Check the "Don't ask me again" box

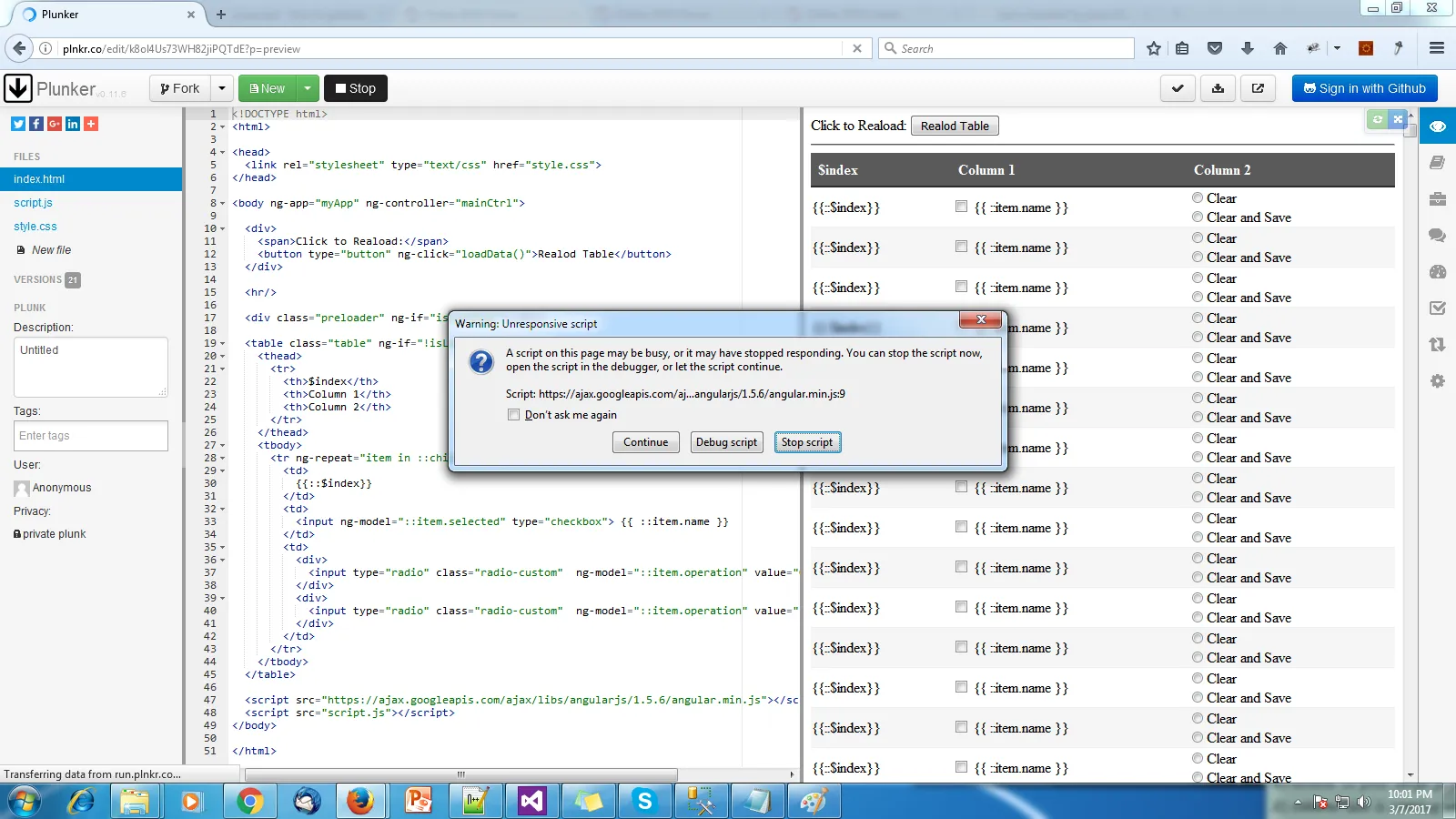click(x=514, y=415)
